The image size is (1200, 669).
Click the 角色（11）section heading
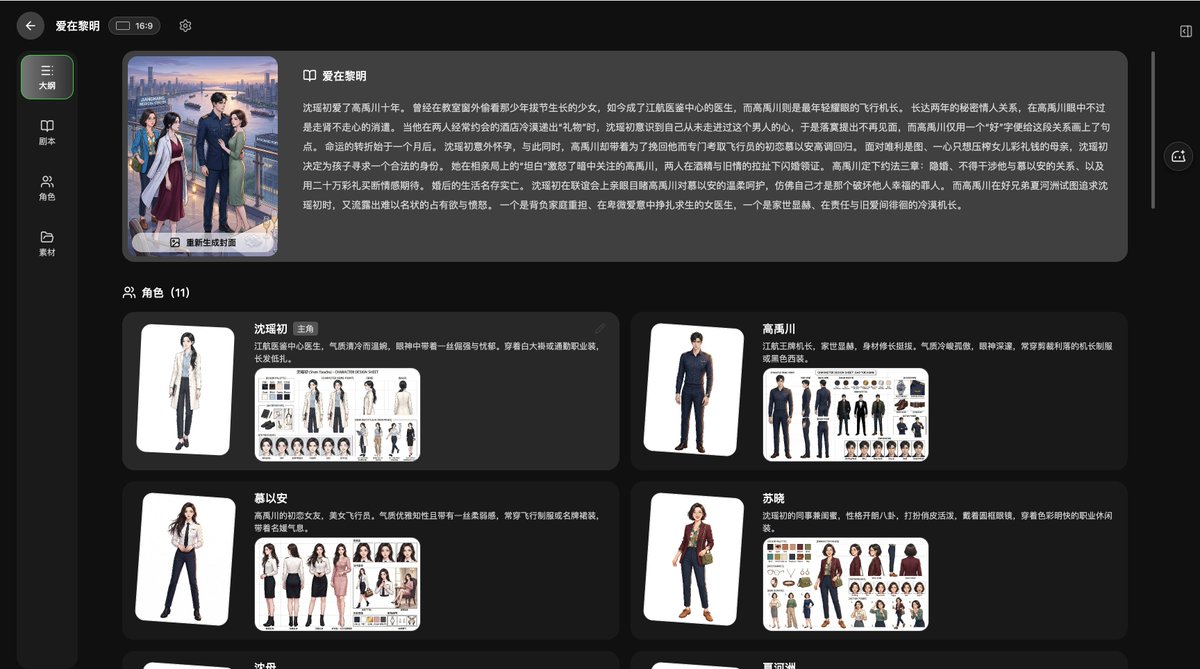pos(166,293)
